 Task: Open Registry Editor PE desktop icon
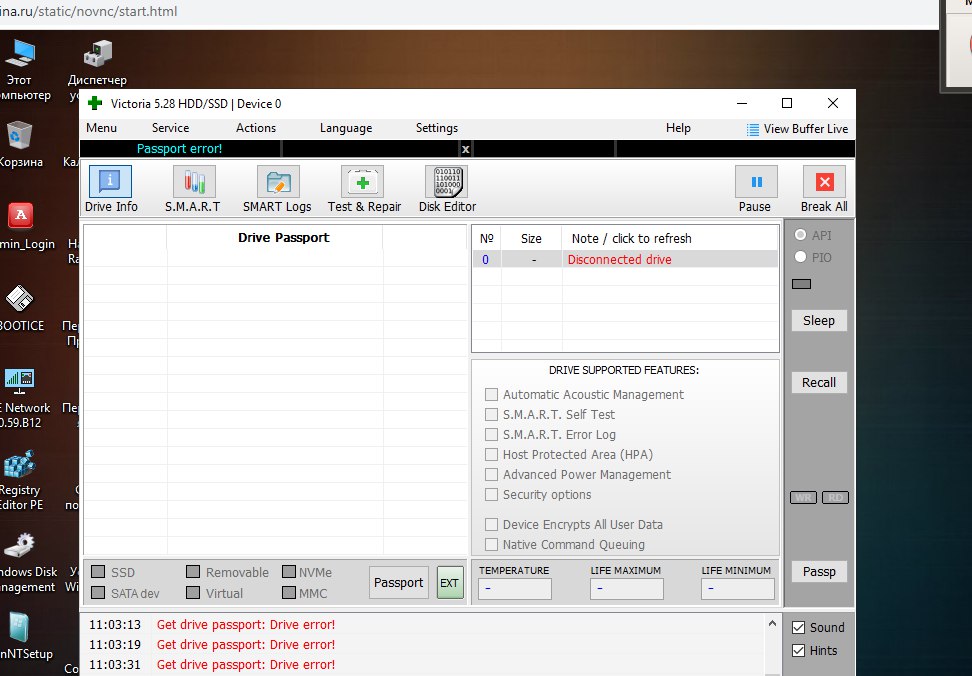coord(19,463)
